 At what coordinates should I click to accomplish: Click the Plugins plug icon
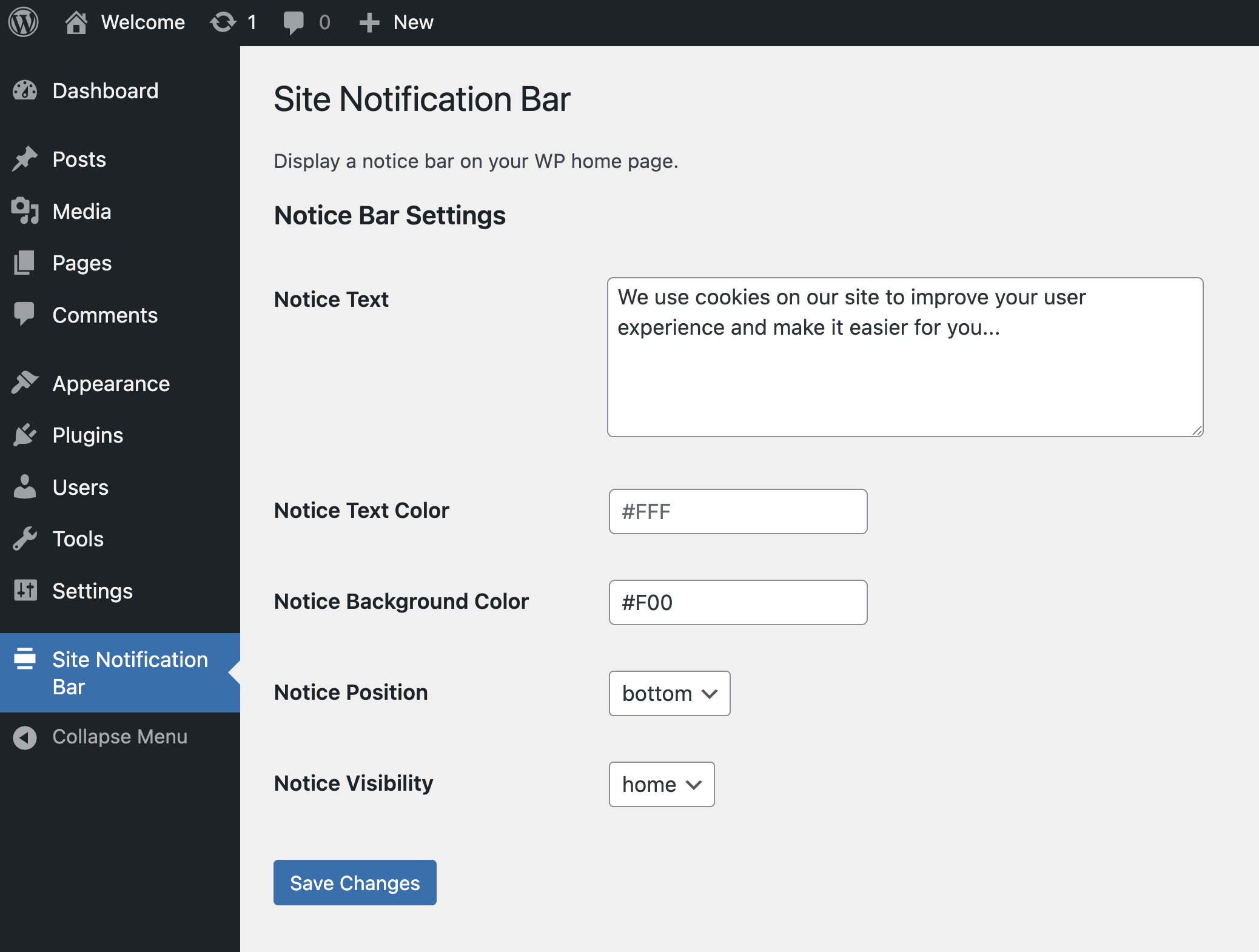click(25, 435)
